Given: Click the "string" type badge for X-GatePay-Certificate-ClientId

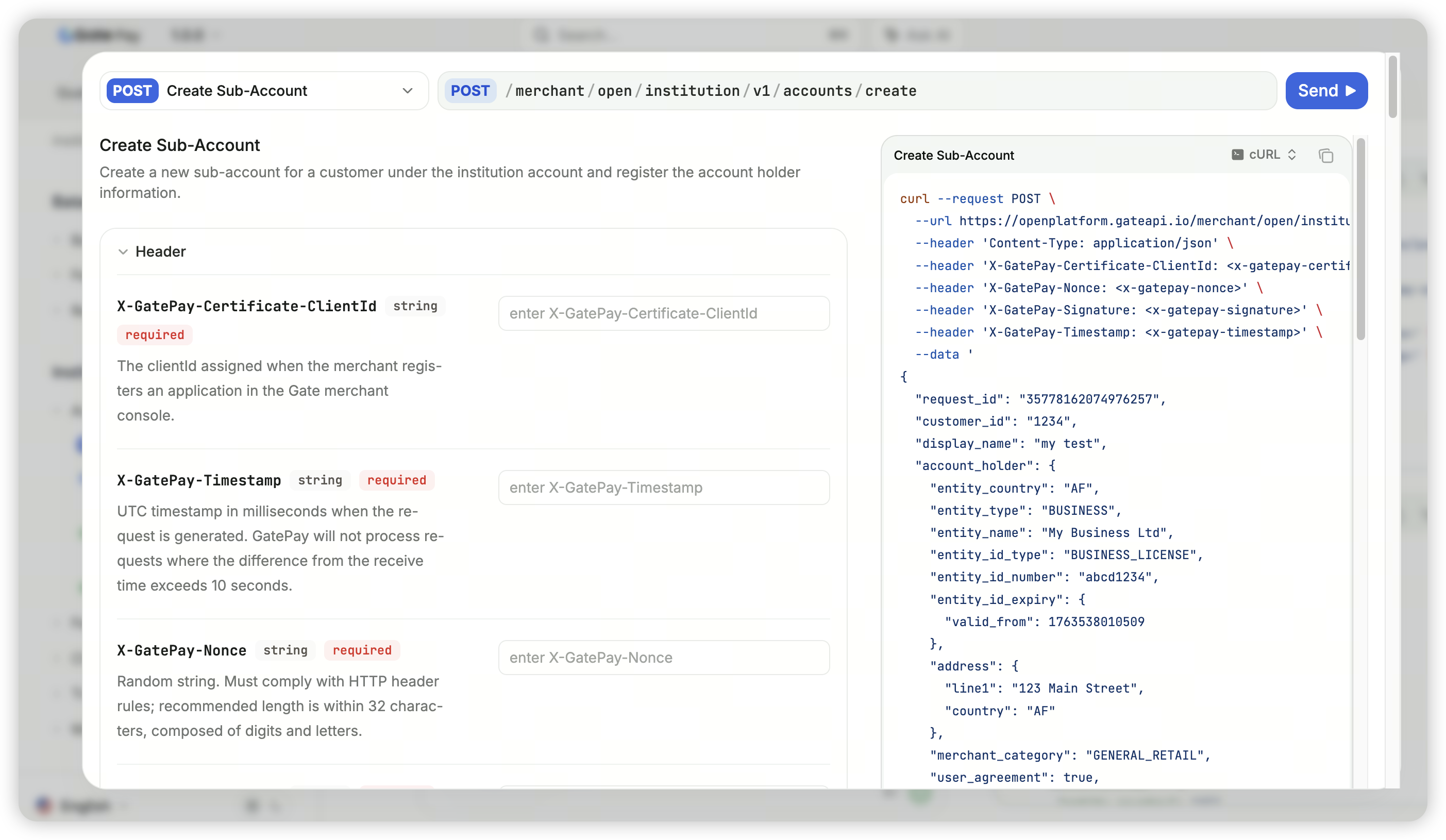Looking at the screenshot, I should click(415, 307).
